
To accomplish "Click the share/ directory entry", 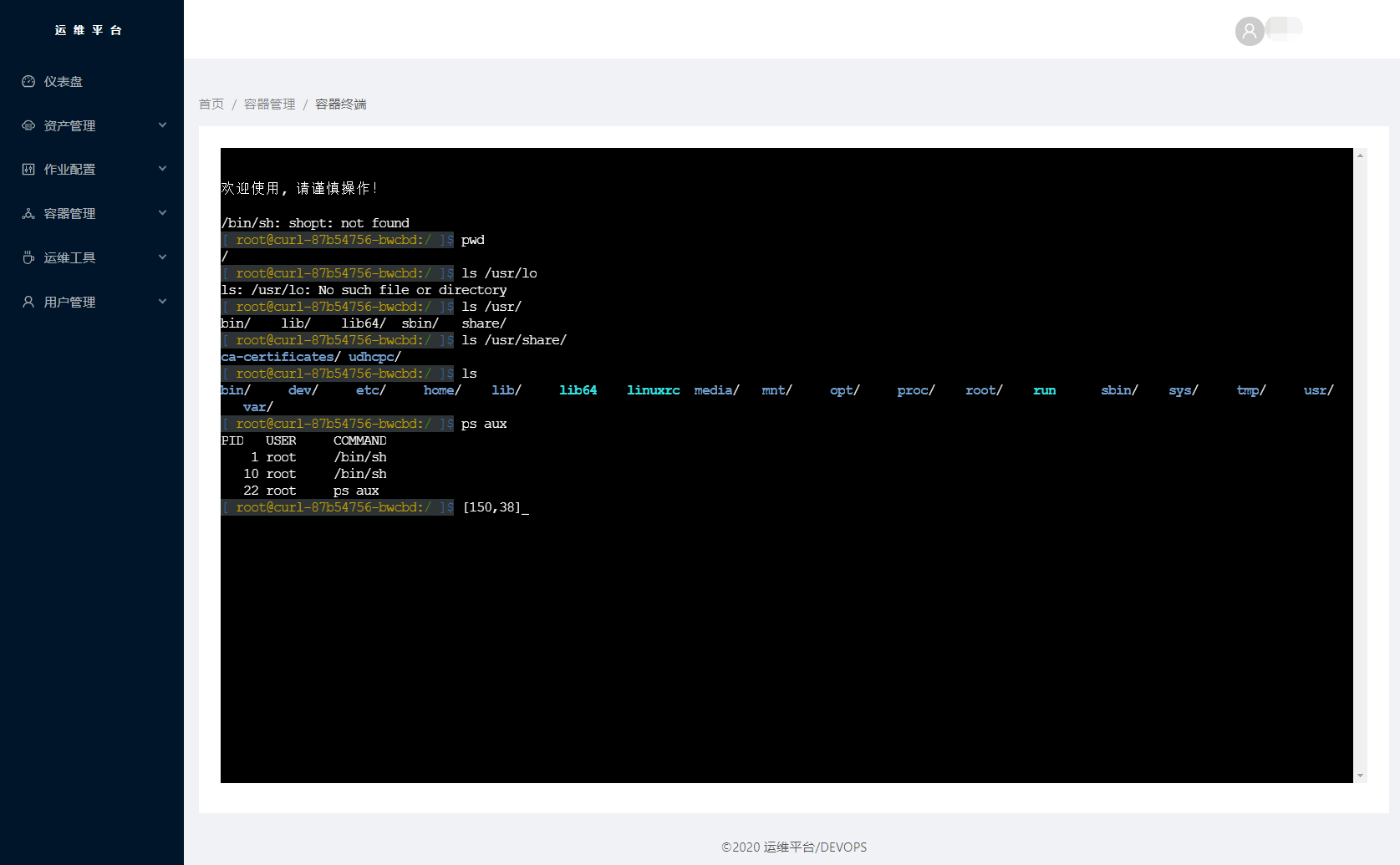I will pyautogui.click(x=484, y=323).
